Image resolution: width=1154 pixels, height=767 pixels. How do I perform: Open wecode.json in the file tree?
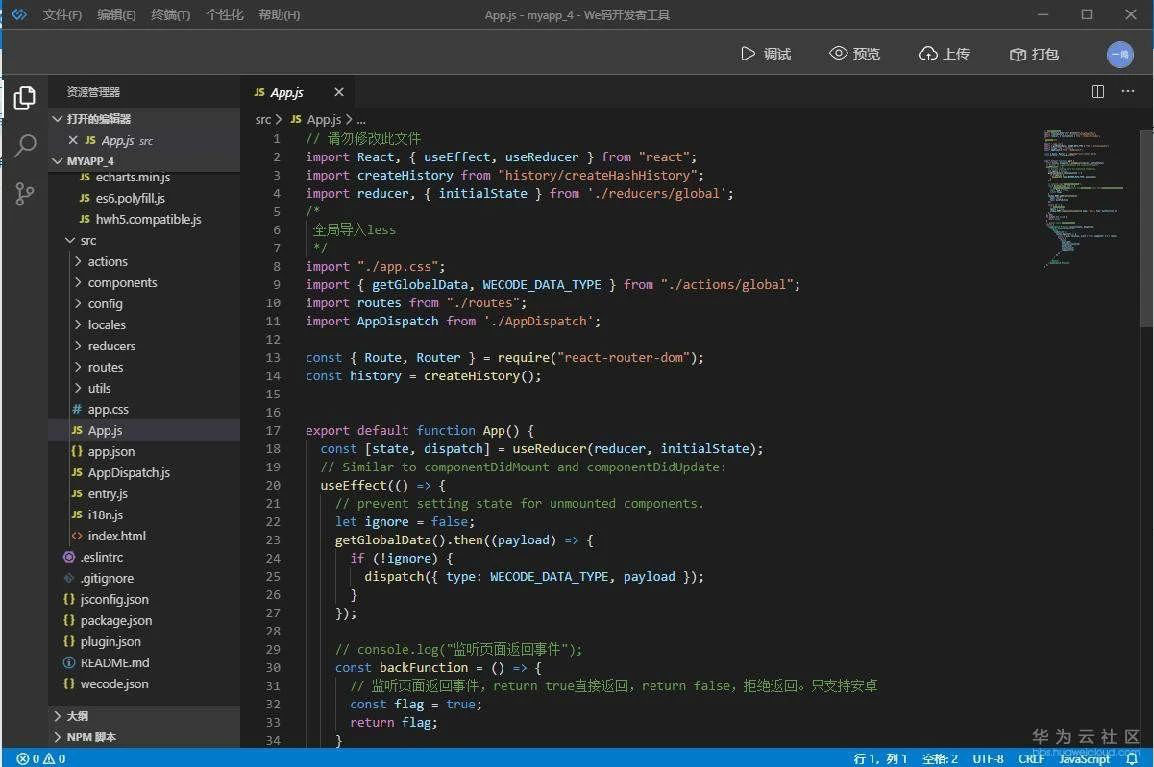click(115, 684)
